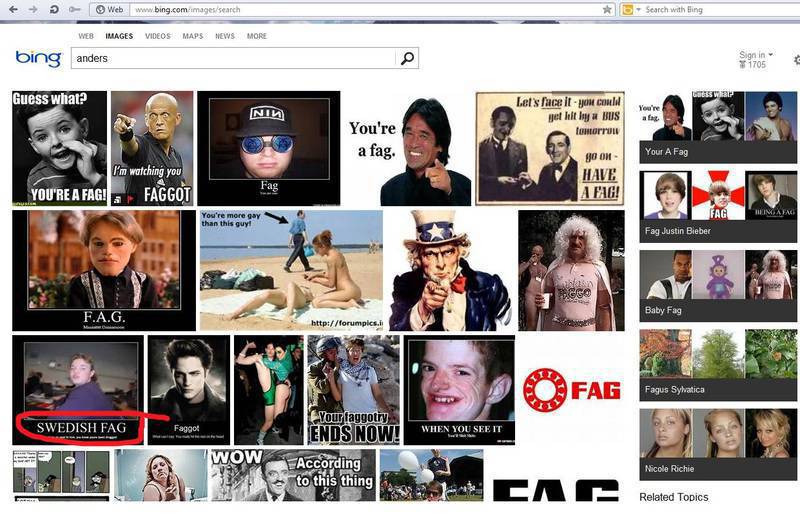Click the browser forward arrow
This screenshot has width=800, height=531.
tap(33, 9)
